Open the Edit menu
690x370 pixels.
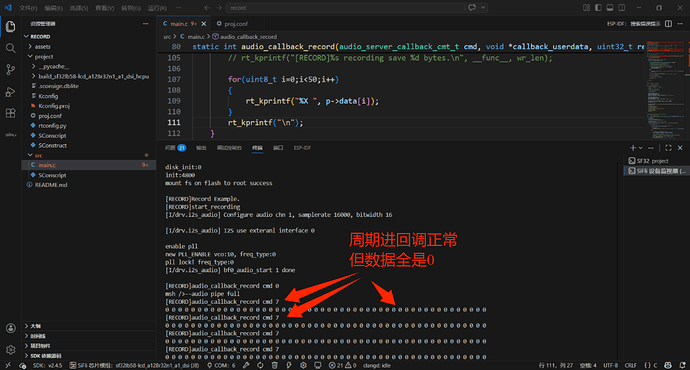pos(54,8)
